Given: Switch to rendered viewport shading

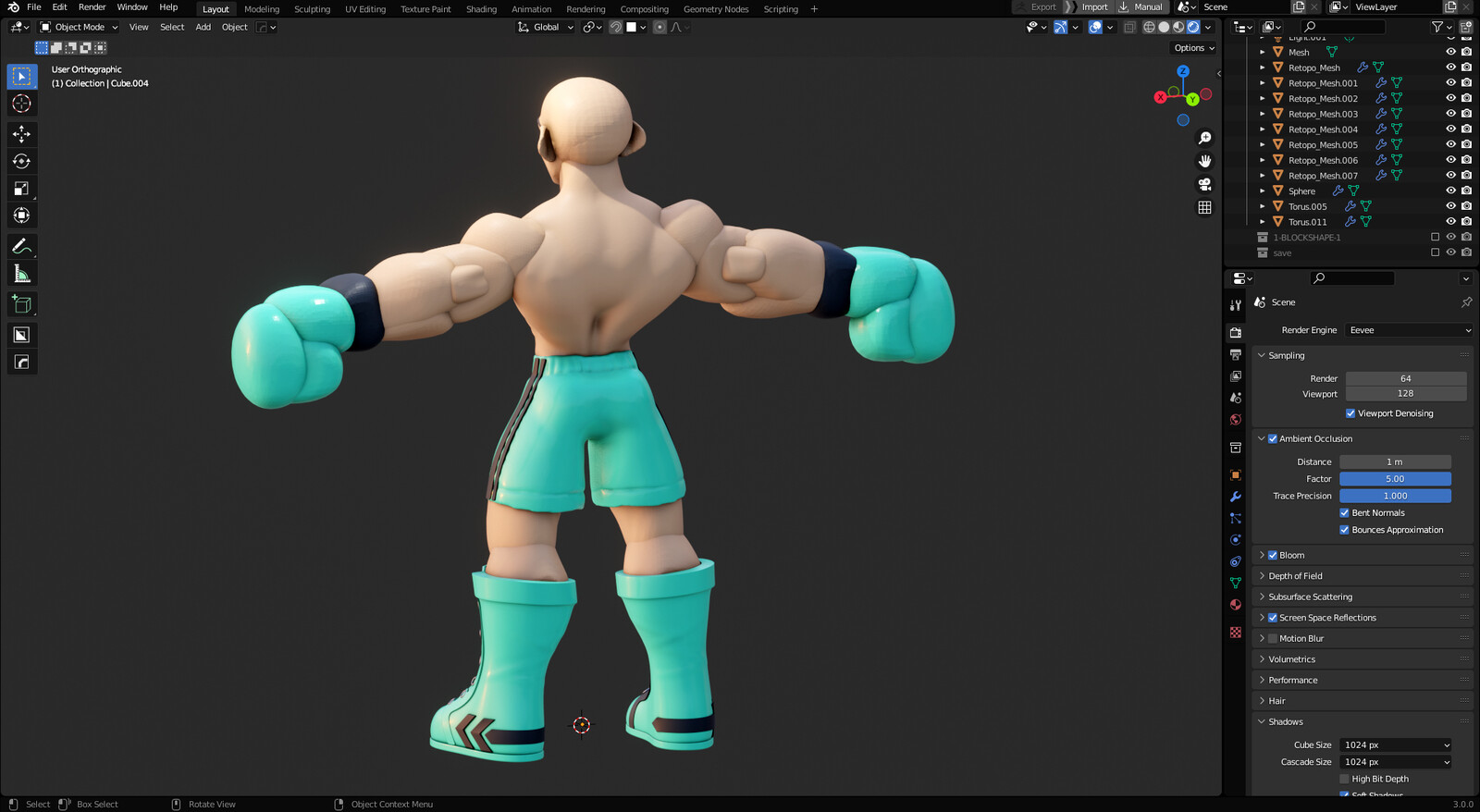Looking at the screenshot, I should click(1193, 27).
